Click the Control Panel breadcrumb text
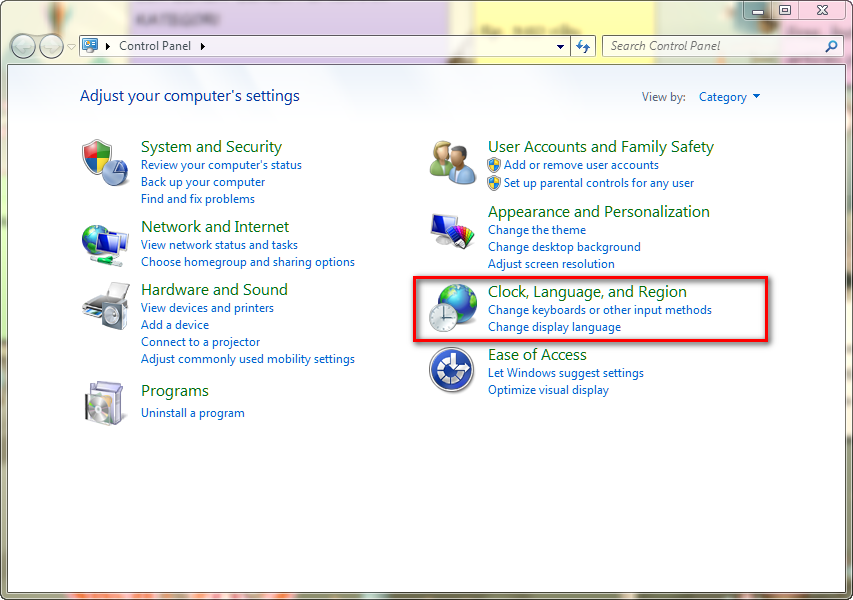This screenshot has height=600, width=853. (155, 46)
